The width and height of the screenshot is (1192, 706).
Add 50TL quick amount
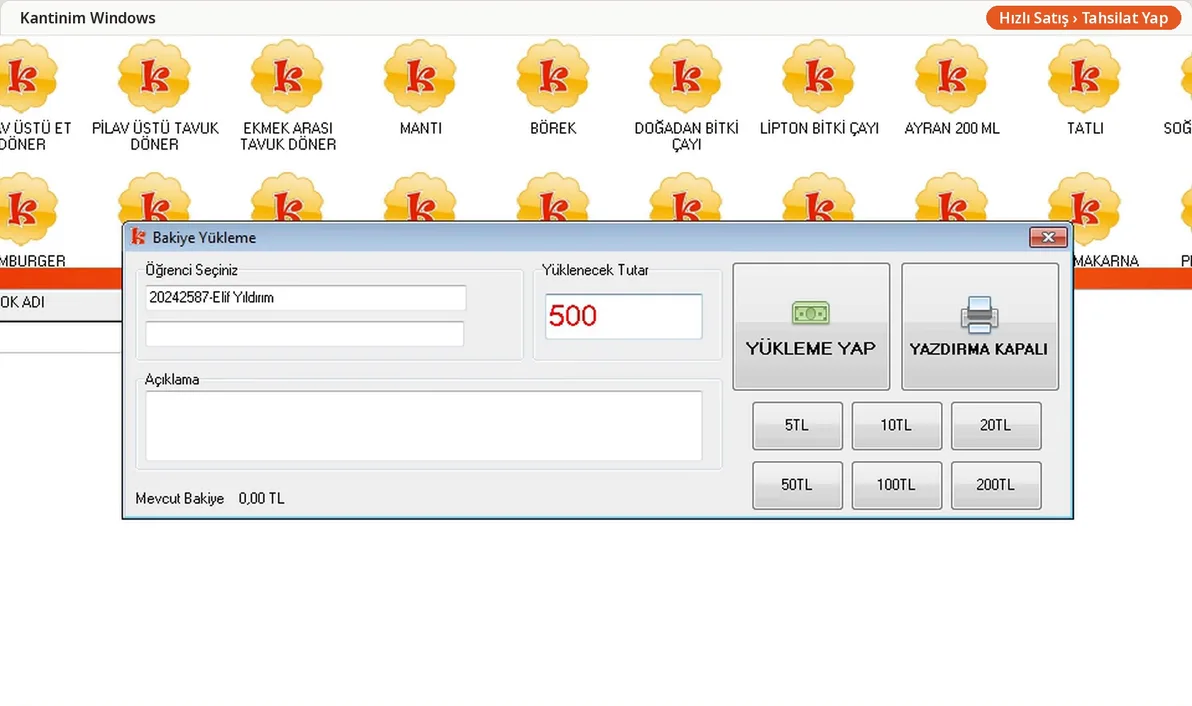[x=797, y=485]
